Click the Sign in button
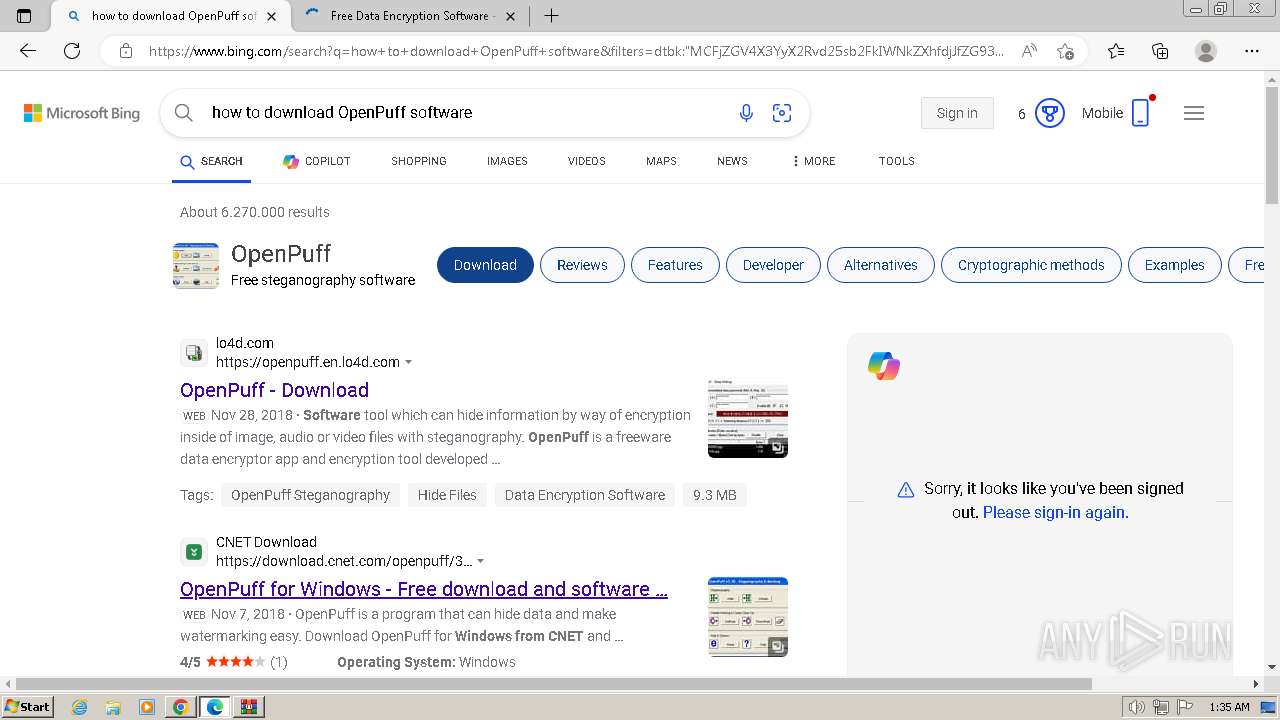 [957, 113]
